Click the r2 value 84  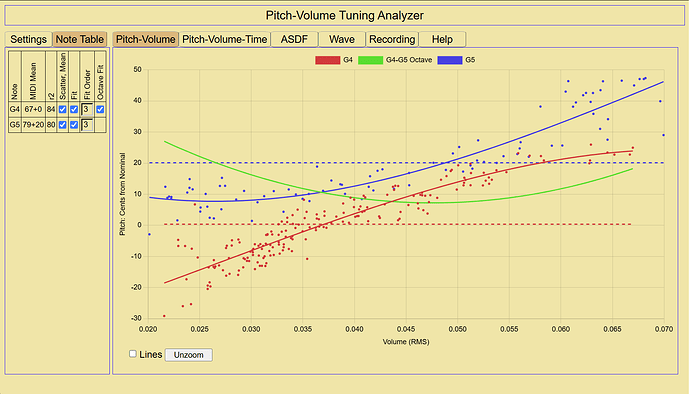(51, 109)
